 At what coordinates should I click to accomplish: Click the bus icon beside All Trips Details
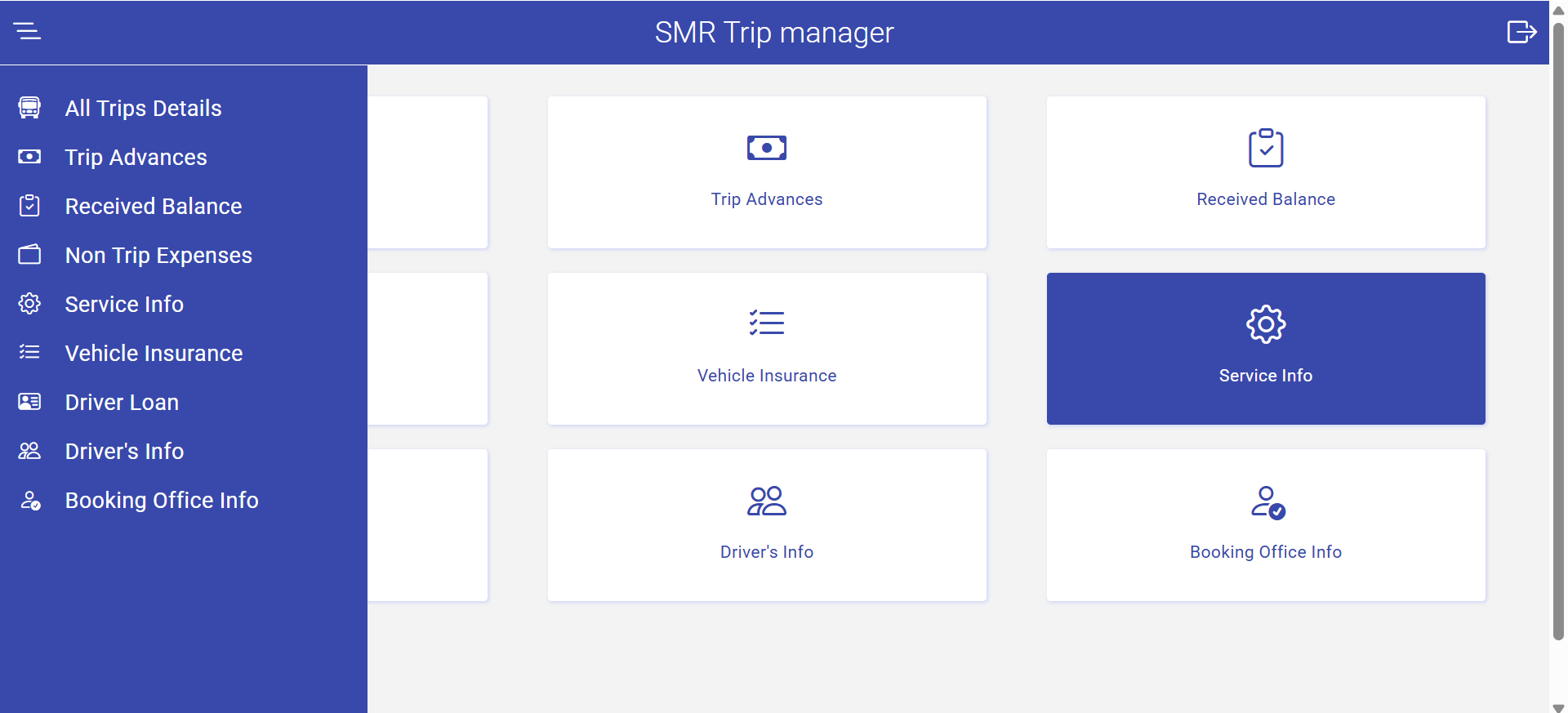point(29,108)
